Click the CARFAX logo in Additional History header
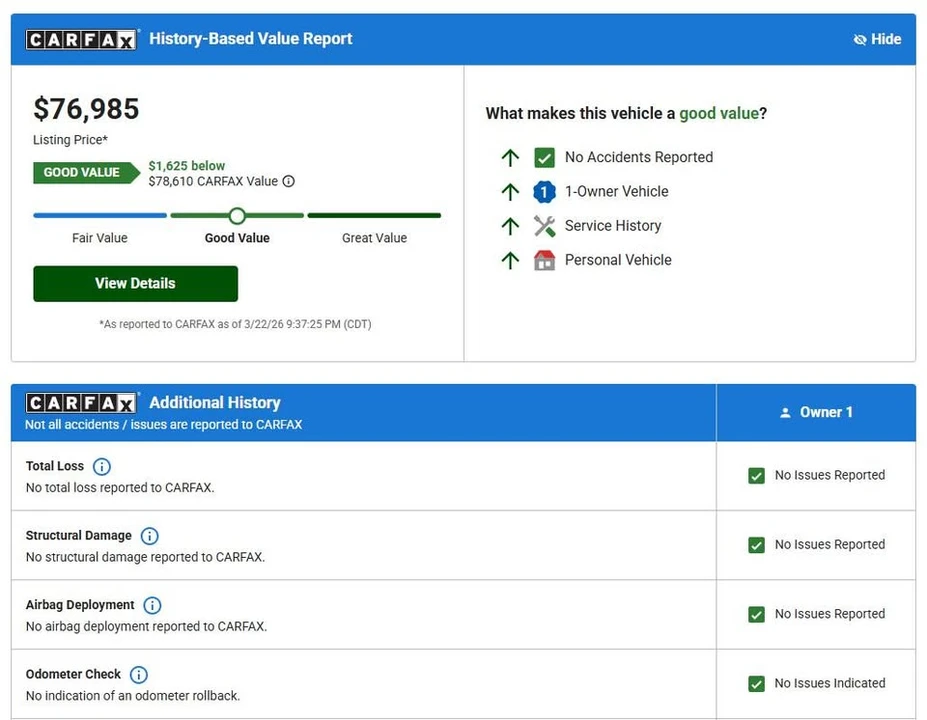927x720 pixels. pos(81,403)
